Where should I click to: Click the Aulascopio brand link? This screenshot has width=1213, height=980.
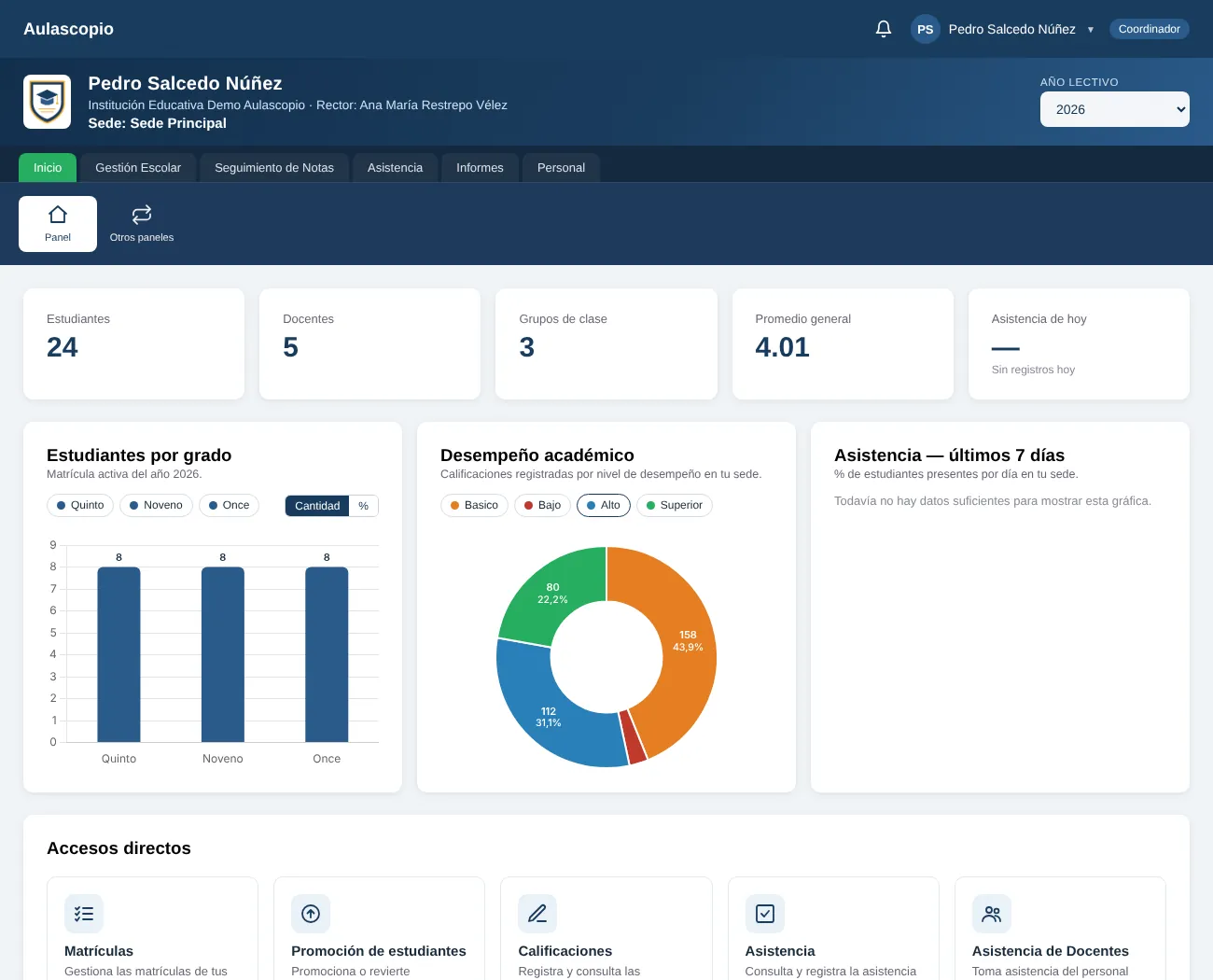[68, 29]
